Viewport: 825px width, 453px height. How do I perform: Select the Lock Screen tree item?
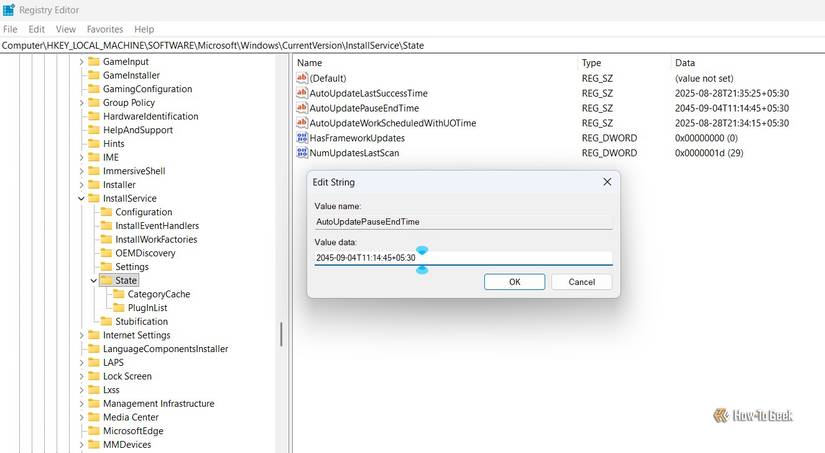click(x=127, y=376)
